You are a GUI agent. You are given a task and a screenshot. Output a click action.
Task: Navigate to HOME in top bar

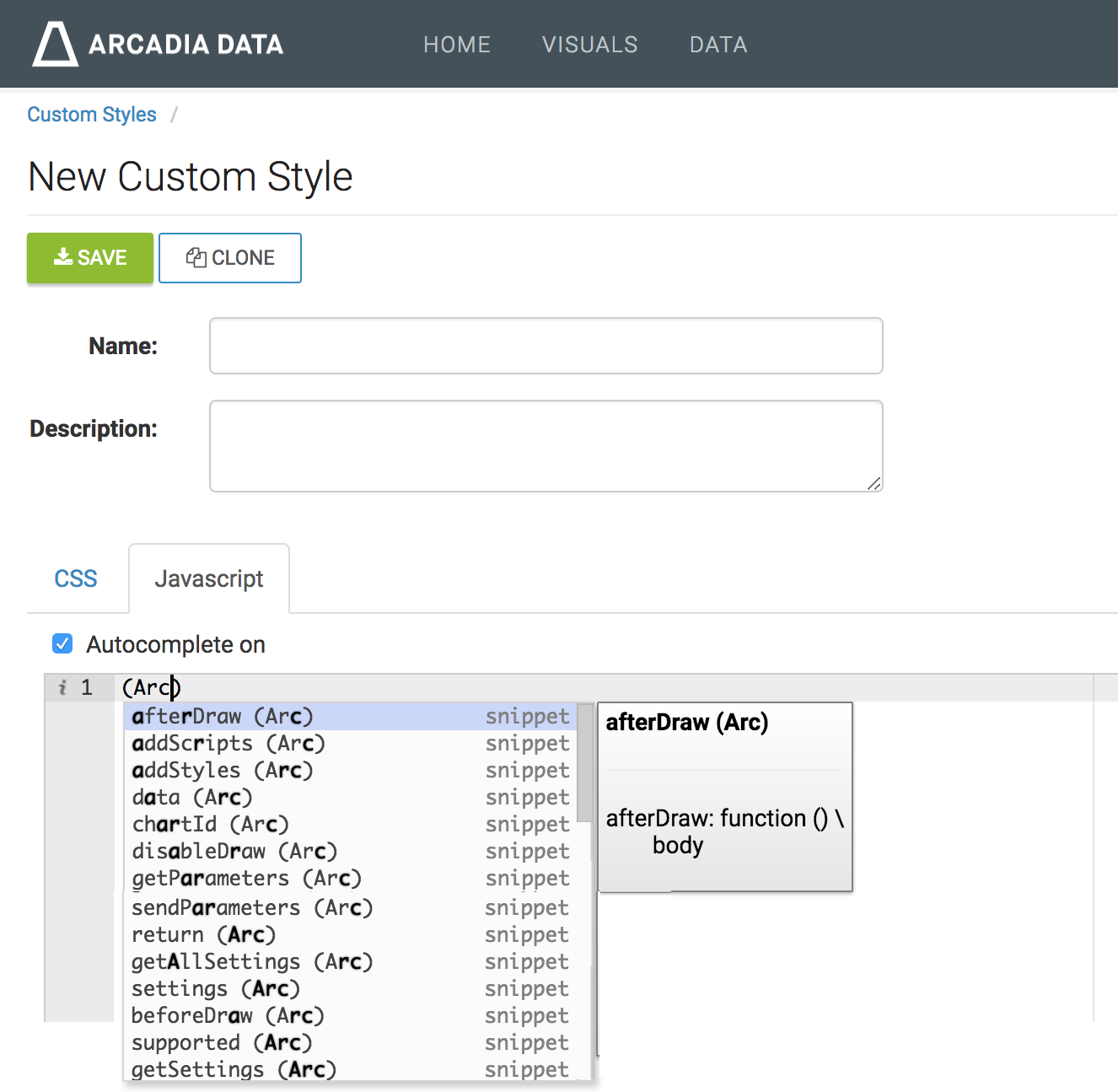pyautogui.click(x=457, y=45)
